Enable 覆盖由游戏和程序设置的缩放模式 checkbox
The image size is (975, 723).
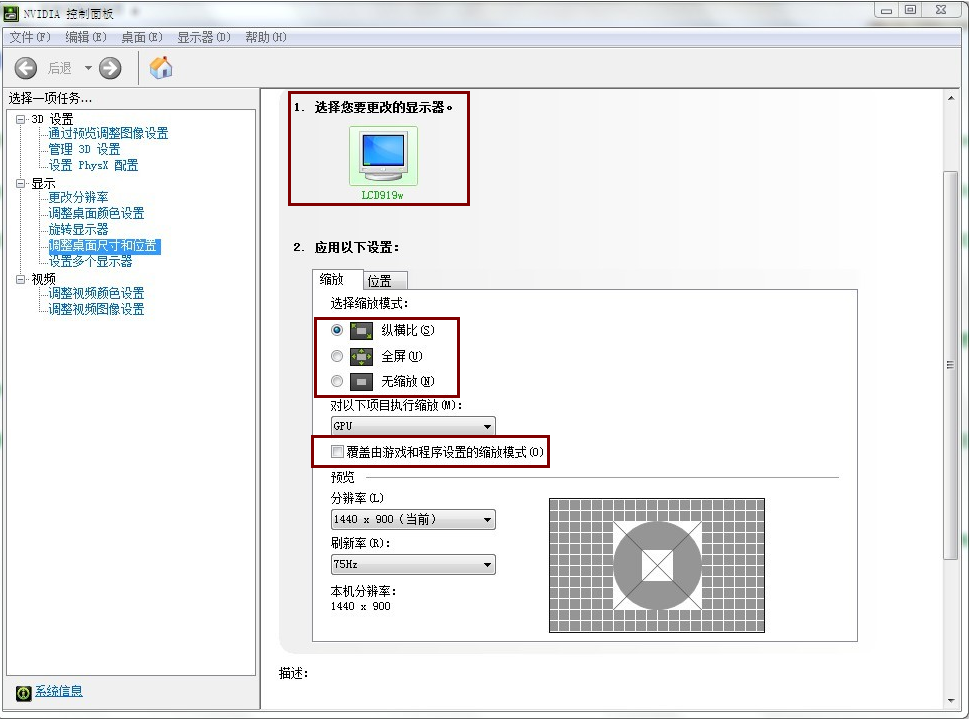(337, 452)
